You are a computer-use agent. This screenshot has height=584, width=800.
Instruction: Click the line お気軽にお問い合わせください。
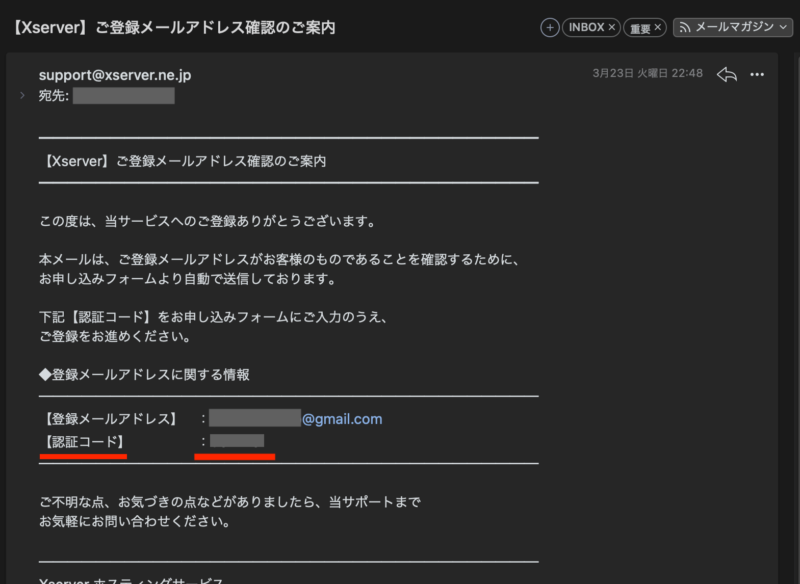(x=135, y=521)
